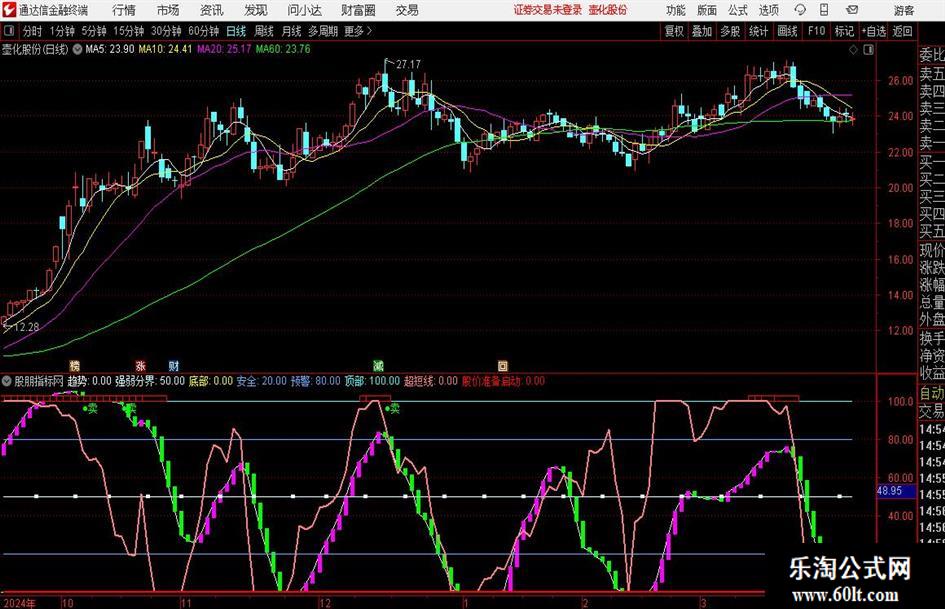Click the 壹化股份 stock name link
The width and height of the screenshot is (945, 609).
tap(608, 10)
